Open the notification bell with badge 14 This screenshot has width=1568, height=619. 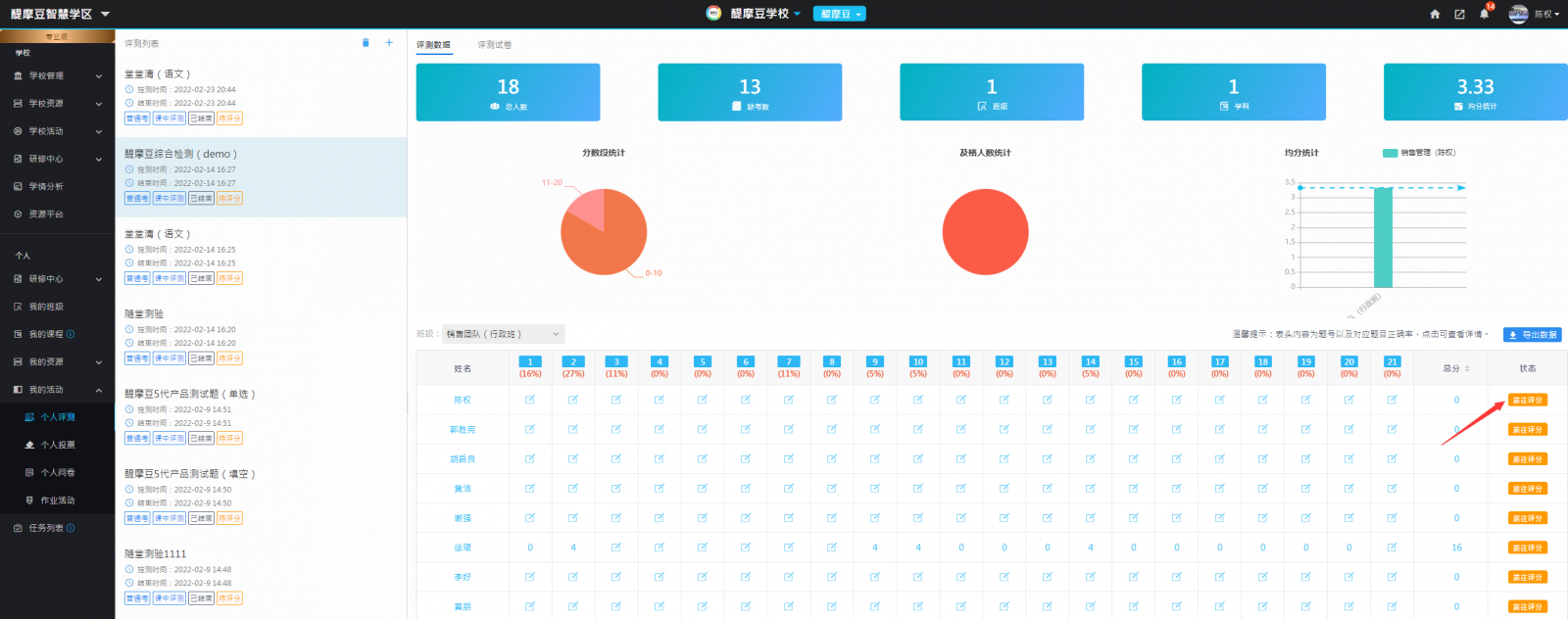(x=1484, y=14)
